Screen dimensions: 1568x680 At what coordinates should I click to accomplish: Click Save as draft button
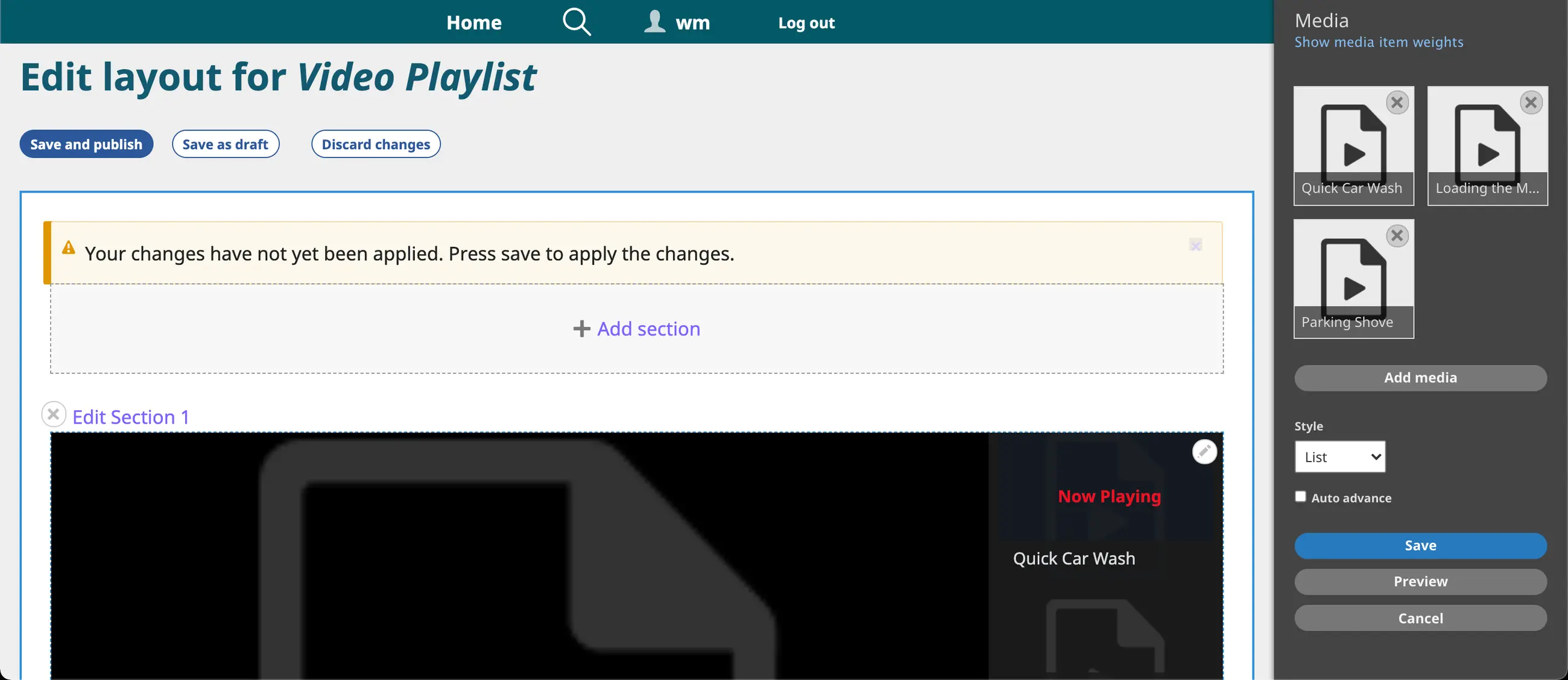point(225,144)
